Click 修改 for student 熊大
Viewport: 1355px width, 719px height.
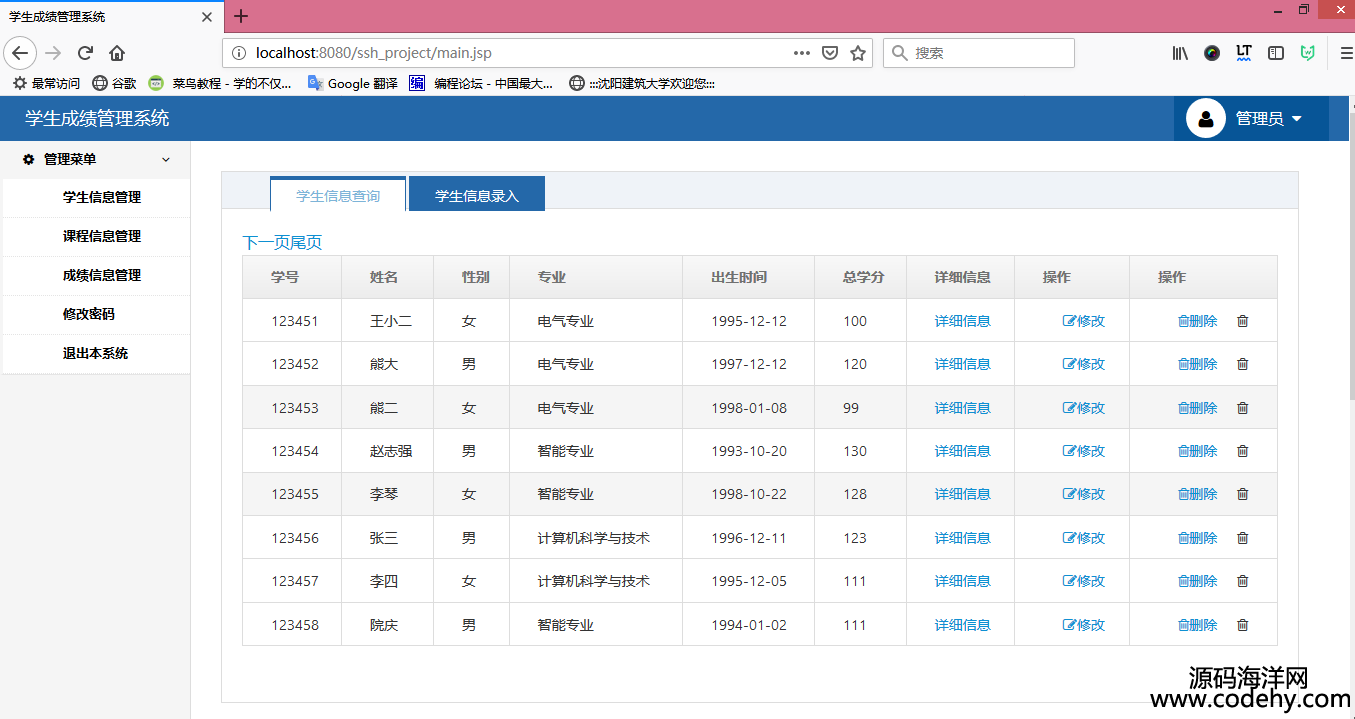(x=1084, y=364)
